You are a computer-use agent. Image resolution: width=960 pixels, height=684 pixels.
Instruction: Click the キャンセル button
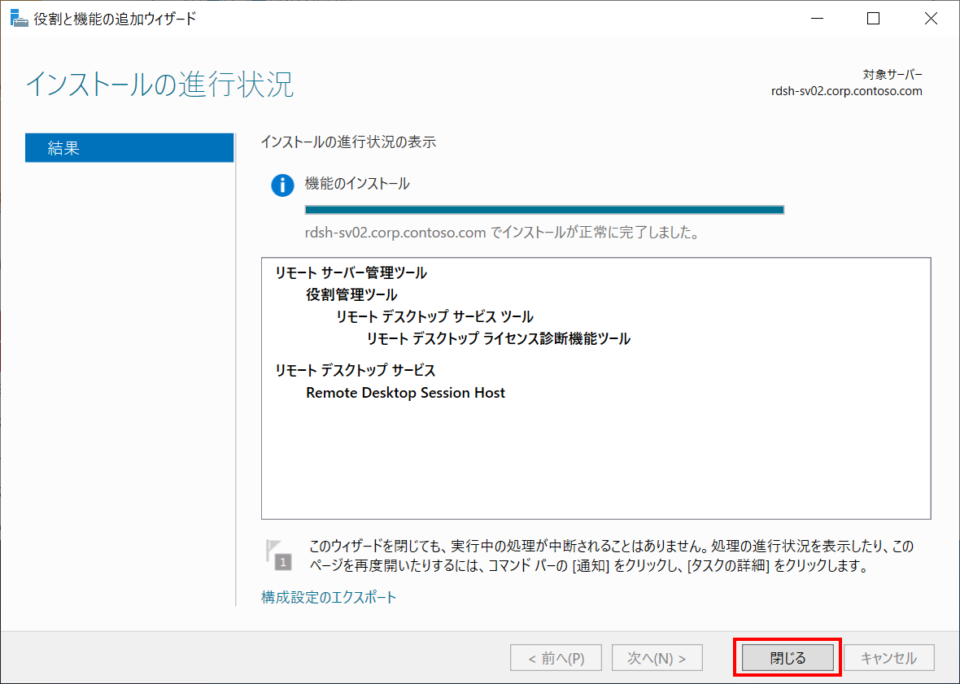tap(889, 658)
